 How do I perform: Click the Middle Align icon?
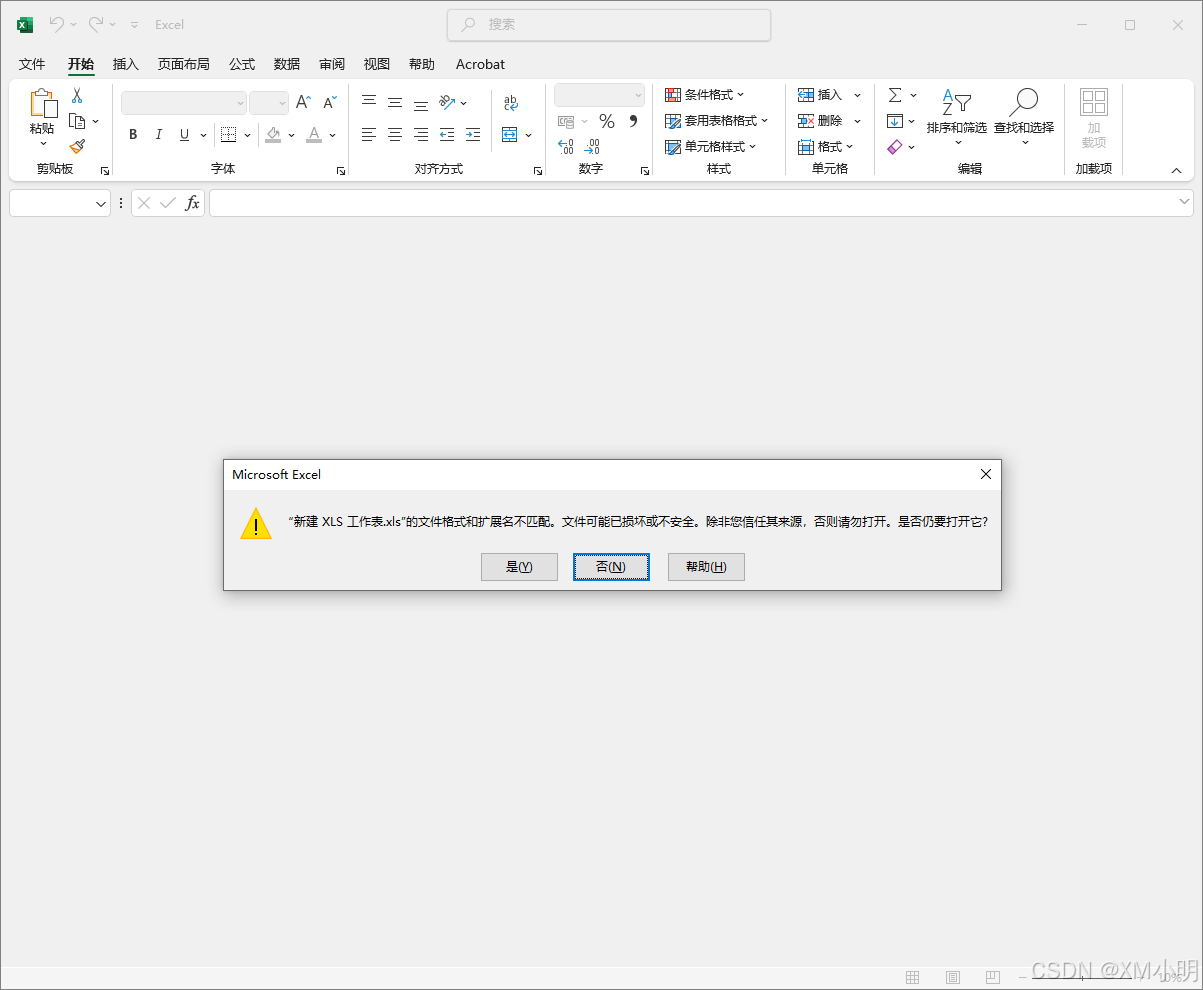pyautogui.click(x=395, y=102)
